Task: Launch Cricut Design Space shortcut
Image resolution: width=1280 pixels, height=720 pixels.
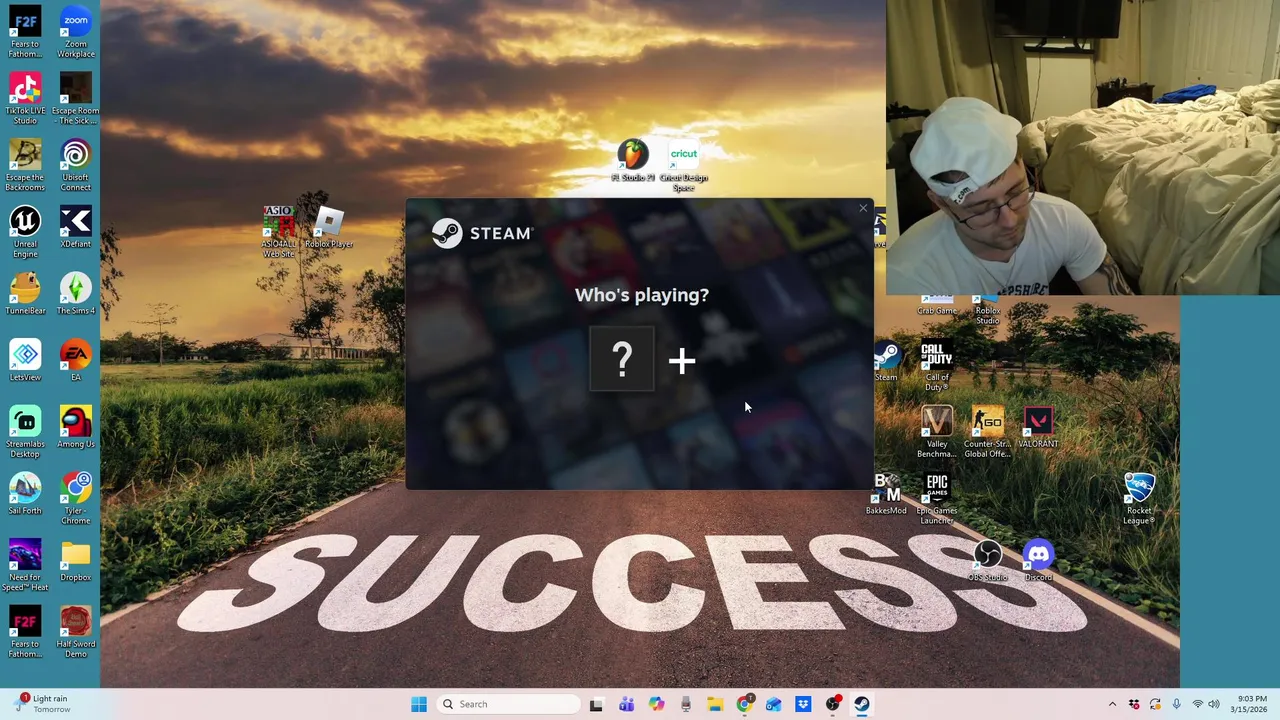Action: pos(683,166)
